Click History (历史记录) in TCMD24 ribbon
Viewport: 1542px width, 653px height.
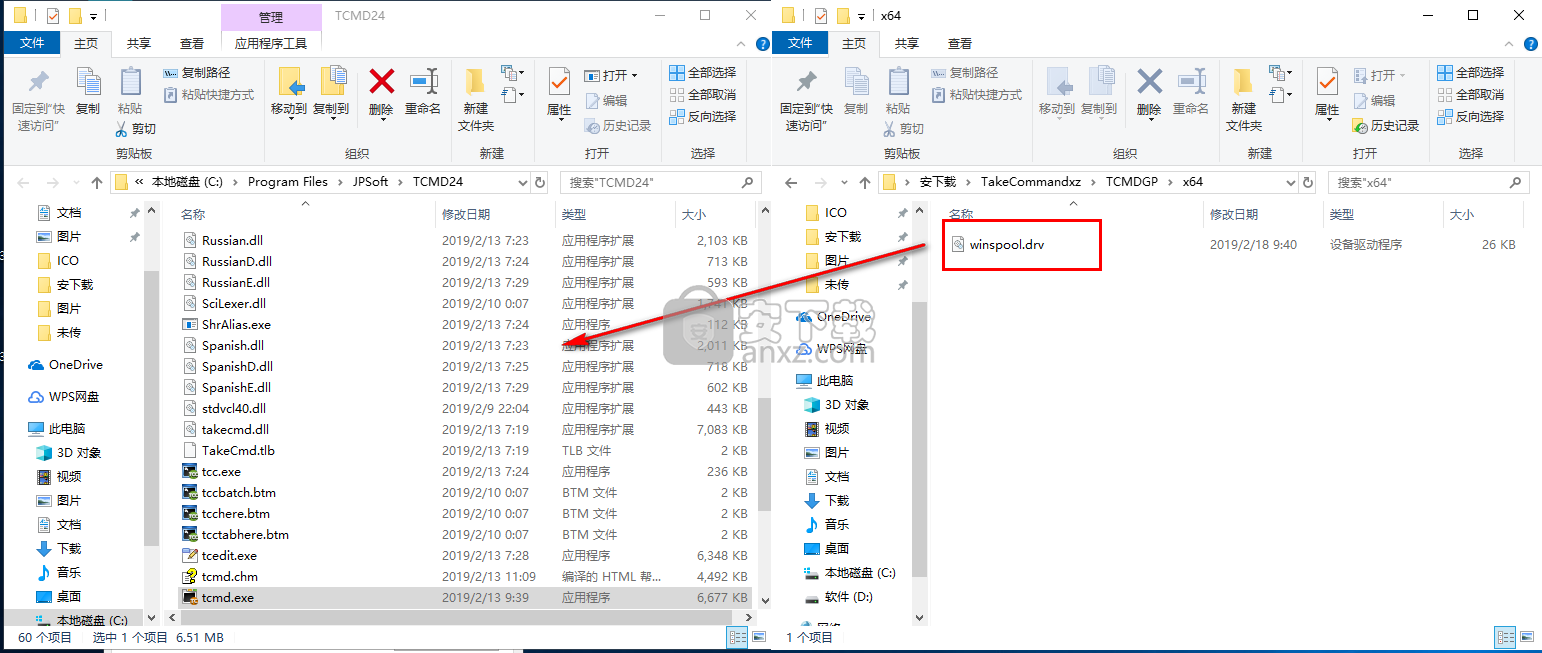pyautogui.click(x=617, y=125)
